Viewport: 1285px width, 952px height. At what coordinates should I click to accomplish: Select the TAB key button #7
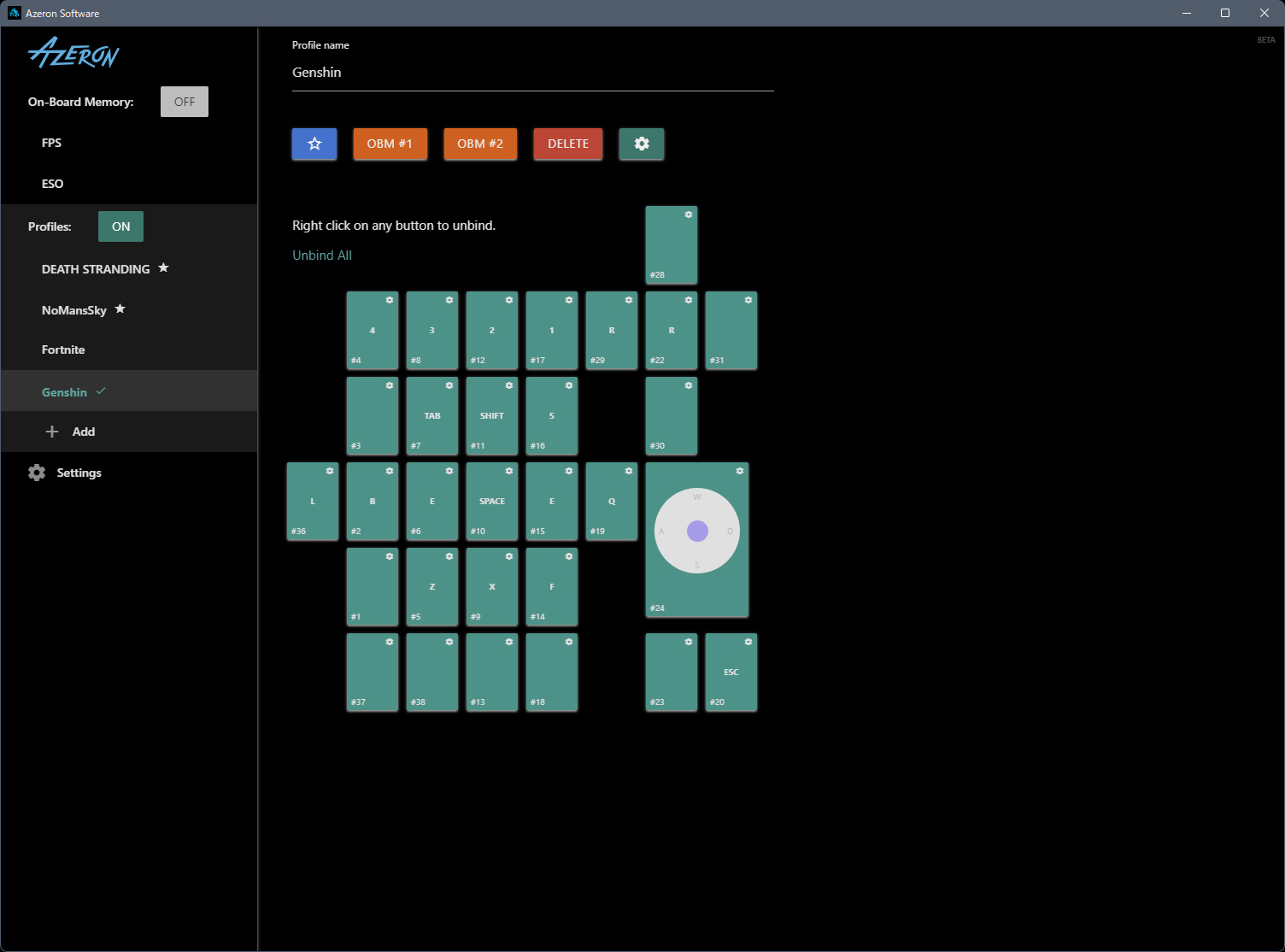pyautogui.click(x=432, y=416)
